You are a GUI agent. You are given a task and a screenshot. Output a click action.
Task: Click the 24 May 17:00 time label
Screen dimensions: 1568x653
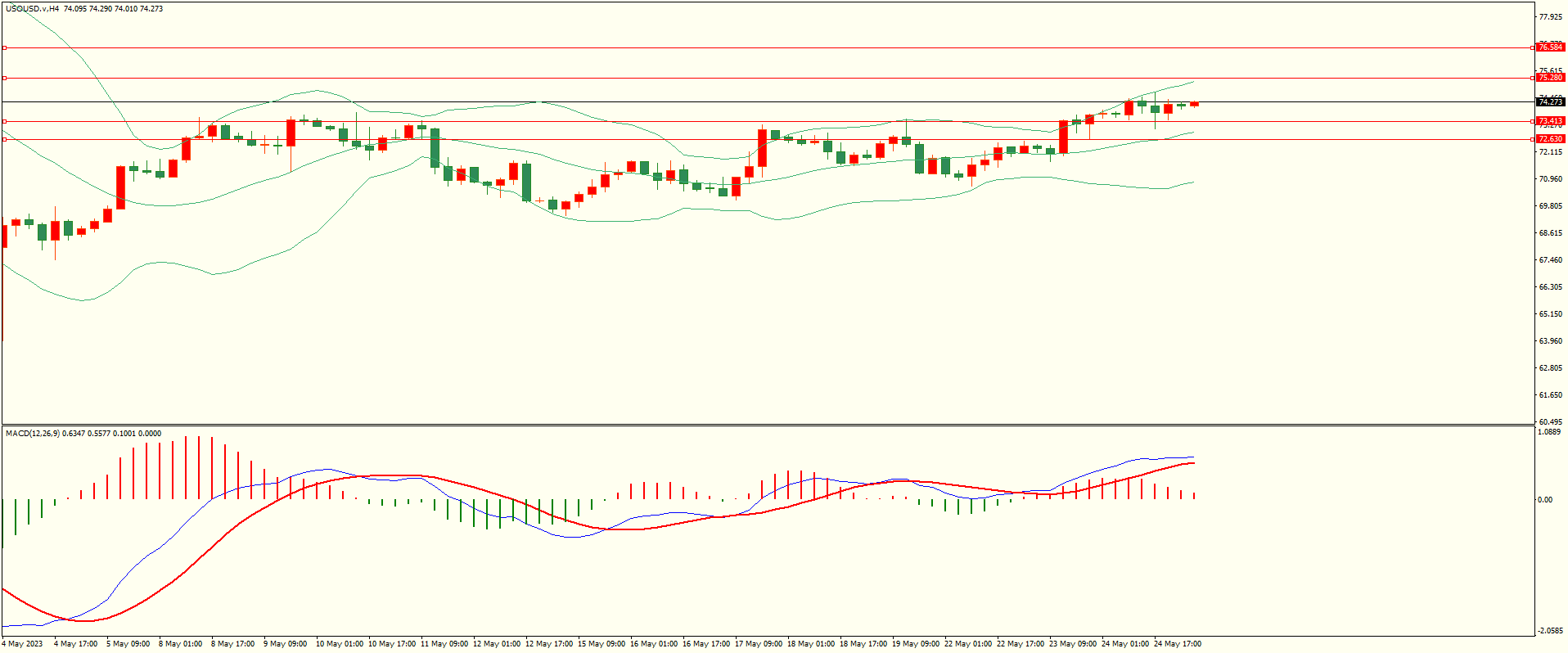coord(1178,644)
